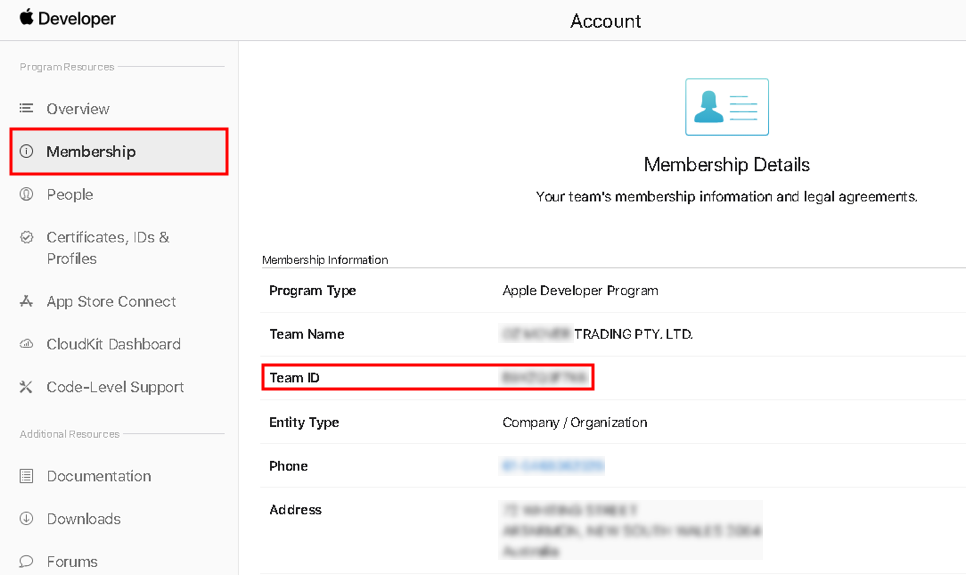Open Code-Level Support

[x=115, y=387]
